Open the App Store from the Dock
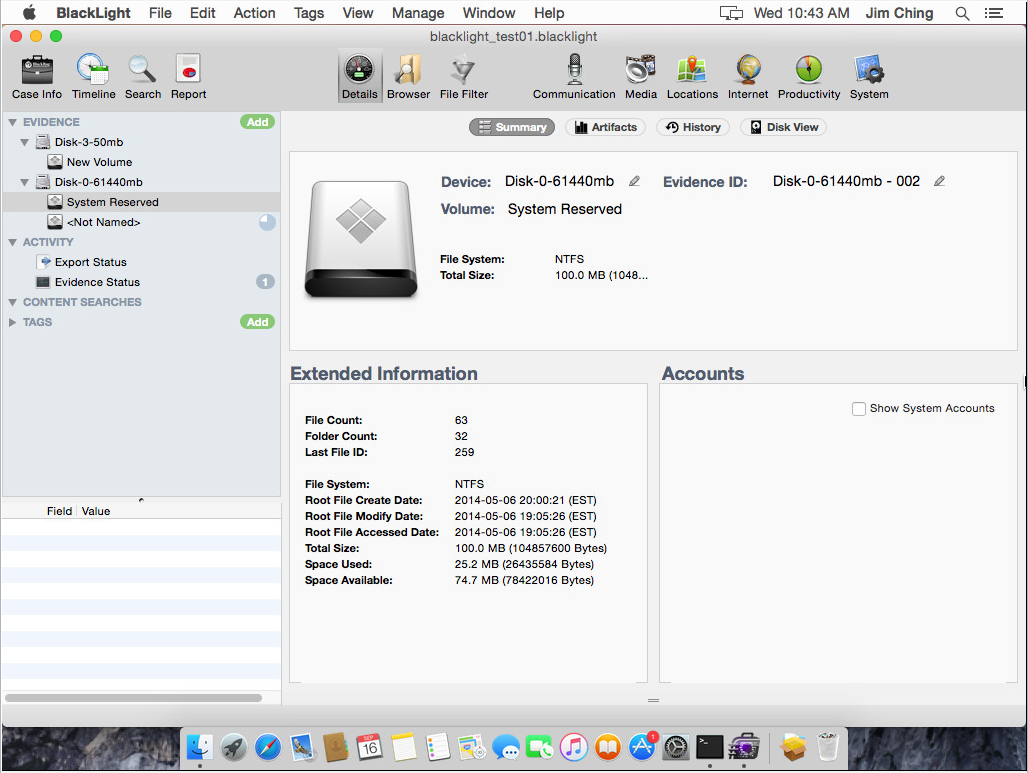This screenshot has width=1028, height=773. (x=641, y=747)
